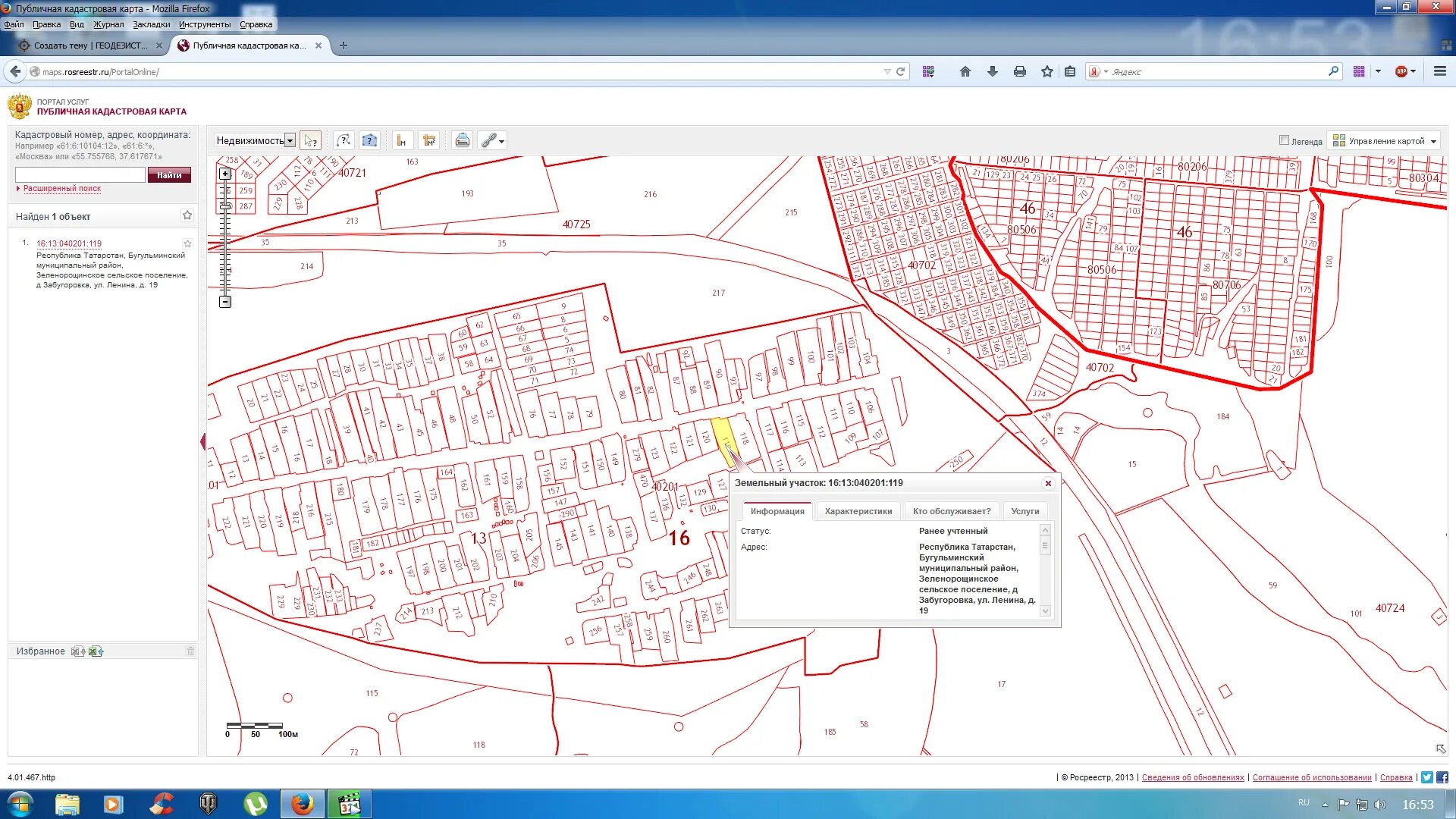Open the Инструменты menu

coord(205,24)
